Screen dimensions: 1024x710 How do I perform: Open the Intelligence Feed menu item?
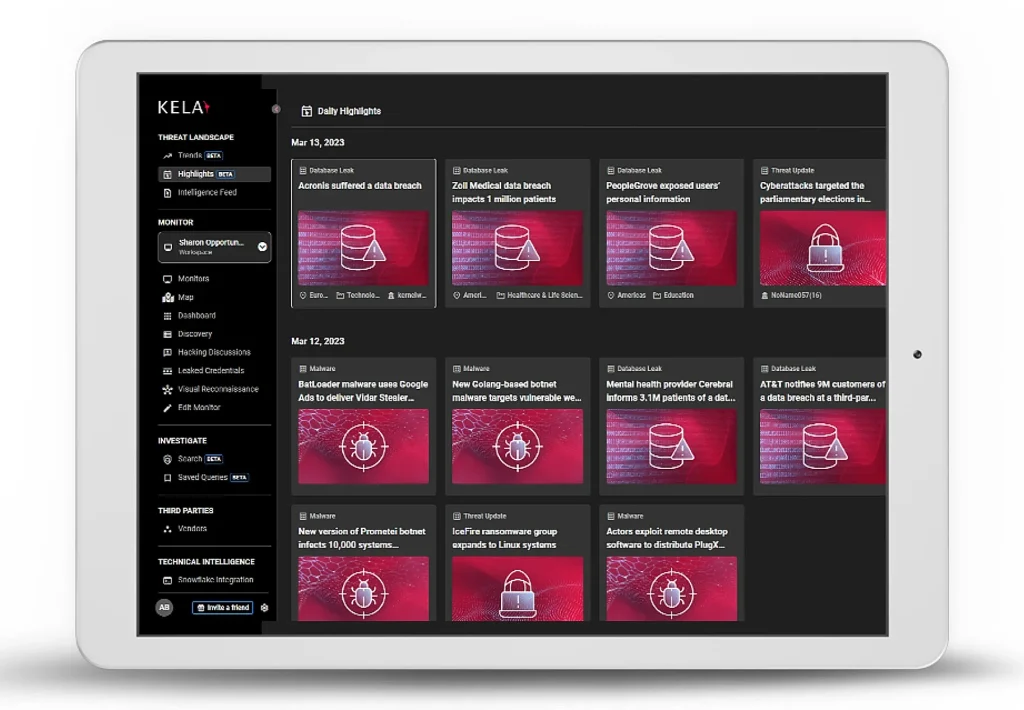pos(207,193)
